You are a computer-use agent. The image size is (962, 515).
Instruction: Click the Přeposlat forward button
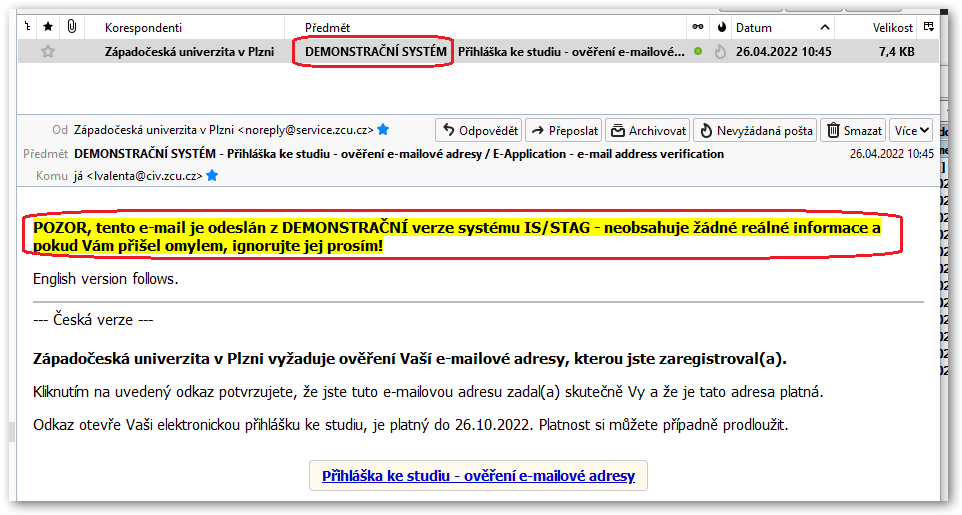pyautogui.click(x=564, y=130)
